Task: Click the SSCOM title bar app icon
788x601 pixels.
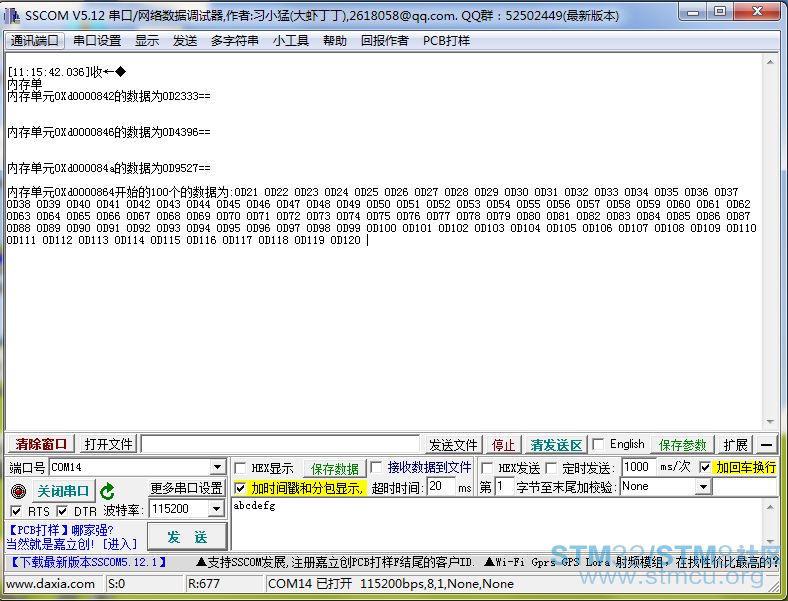Action: tap(12, 16)
